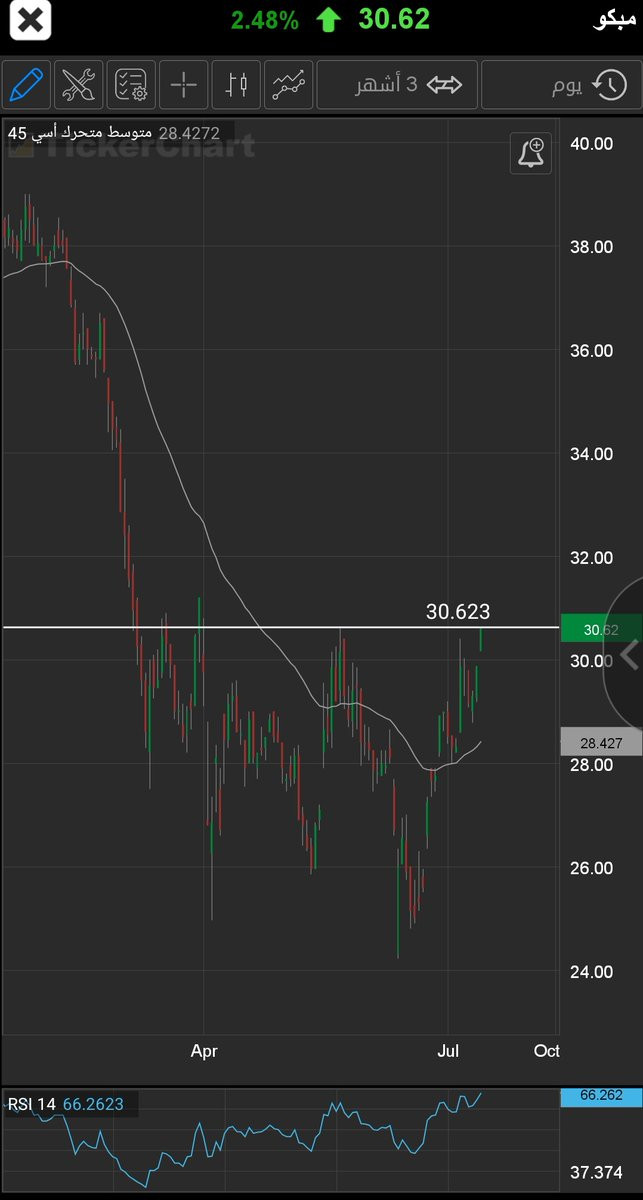
Task: Open the checklist settings icon
Action: pyautogui.click(x=131, y=85)
